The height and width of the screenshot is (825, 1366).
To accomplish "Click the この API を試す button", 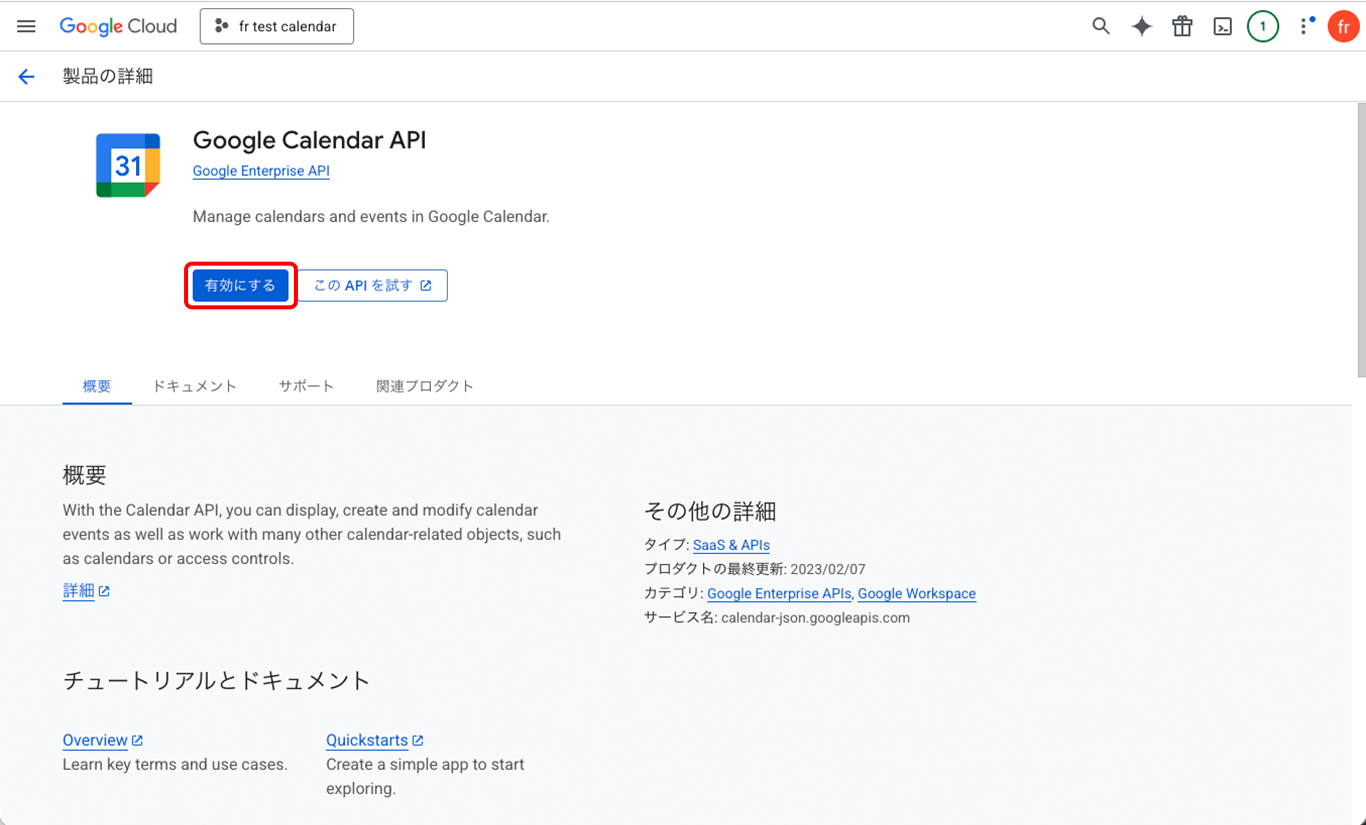I will coord(372,286).
